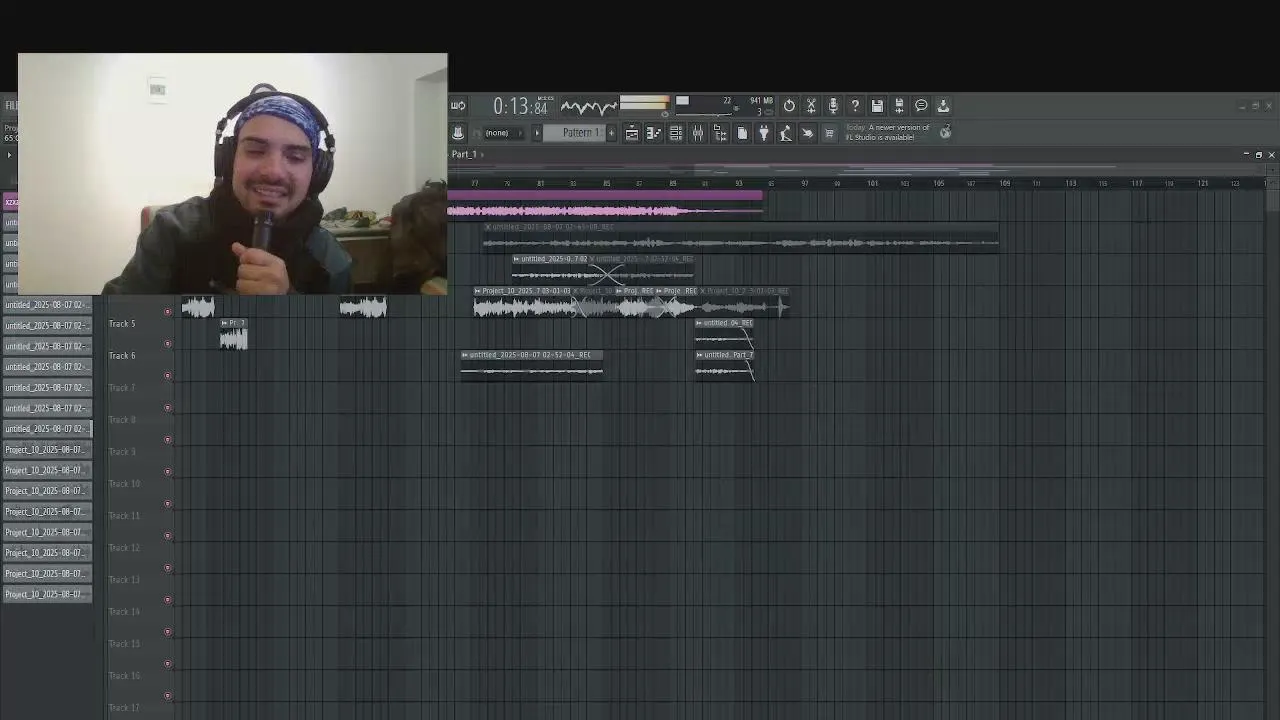Select the Track 6 label
This screenshot has width=1280, height=720.
point(122,356)
